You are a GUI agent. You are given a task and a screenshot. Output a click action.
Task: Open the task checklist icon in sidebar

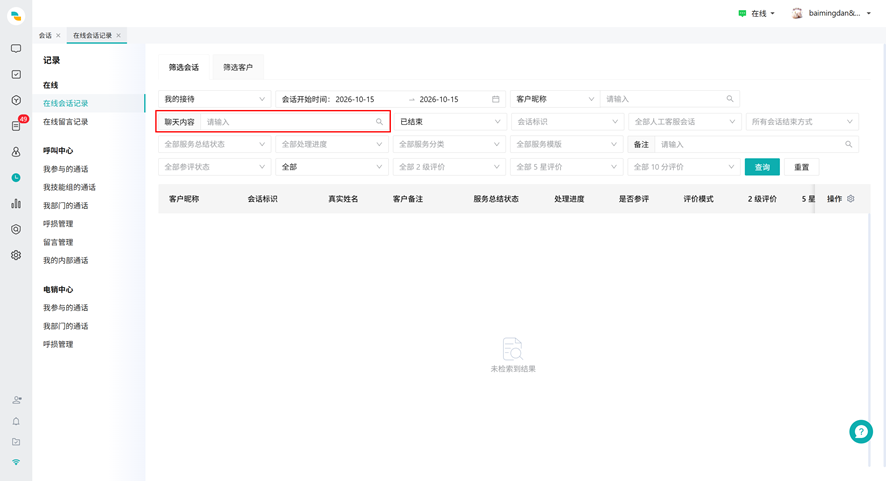tap(16, 74)
